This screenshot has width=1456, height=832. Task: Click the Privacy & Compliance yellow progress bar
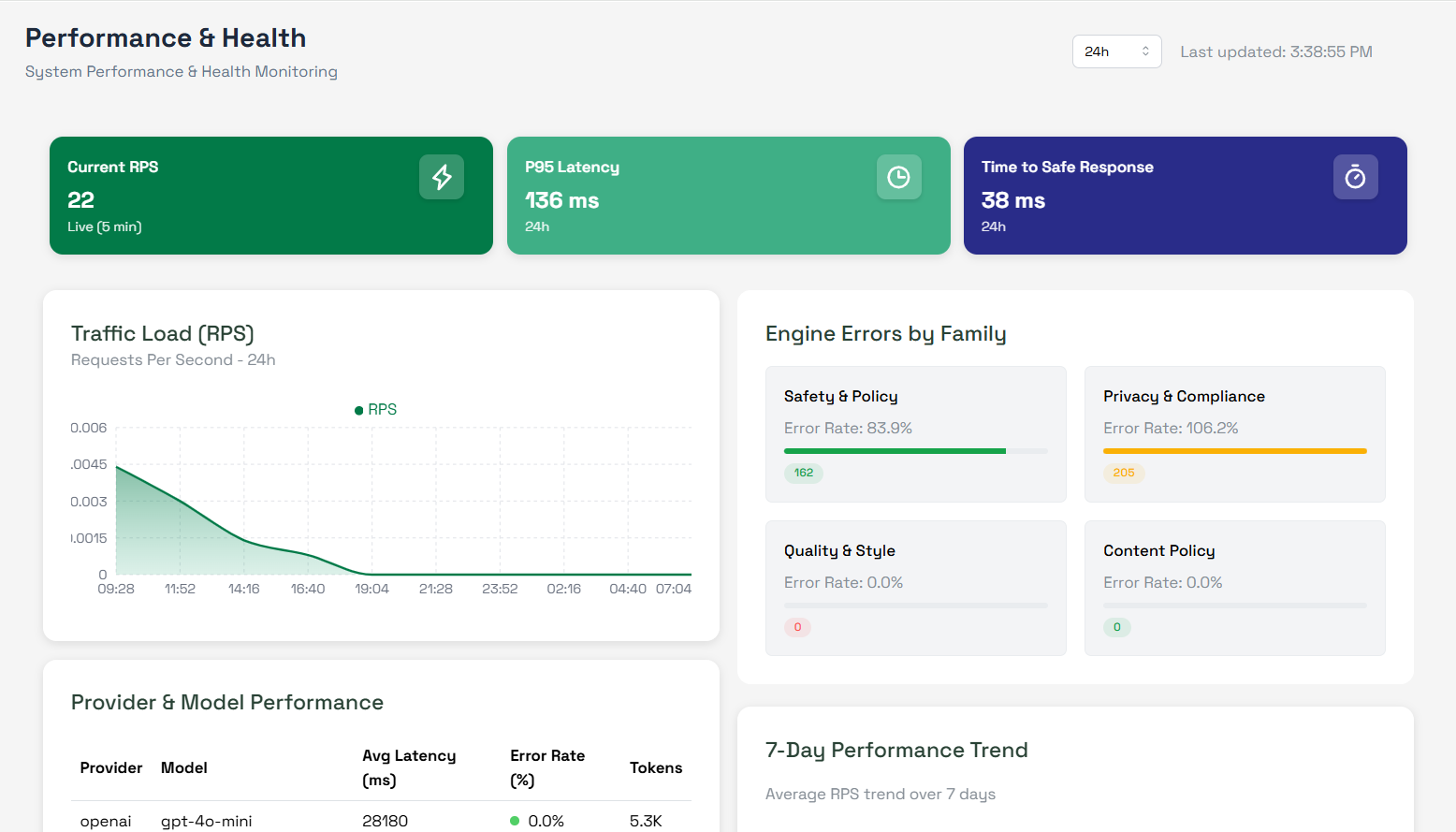tap(1234, 451)
